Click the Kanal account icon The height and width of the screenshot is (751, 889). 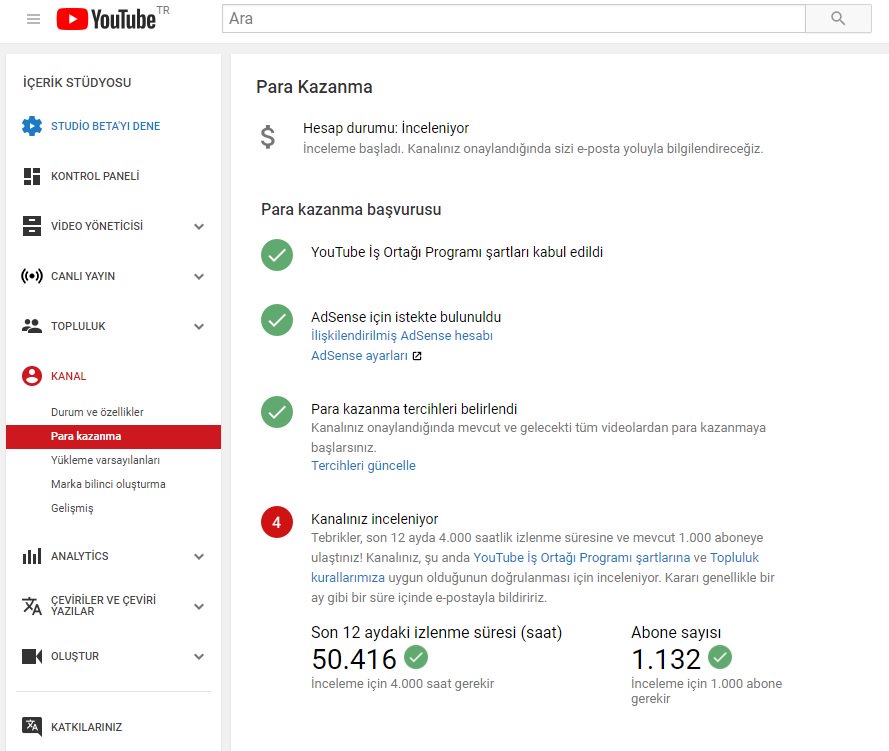[x=32, y=376]
